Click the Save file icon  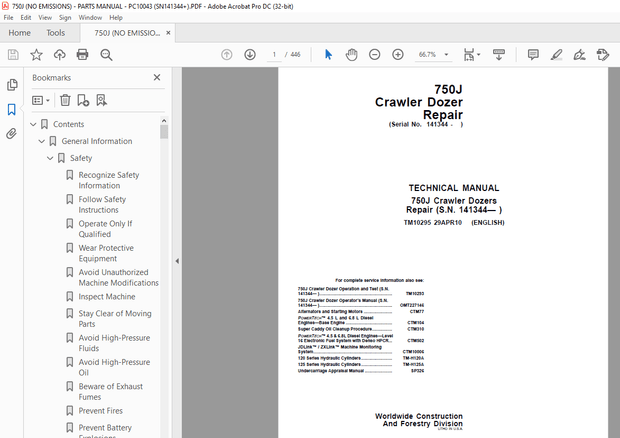point(13,55)
